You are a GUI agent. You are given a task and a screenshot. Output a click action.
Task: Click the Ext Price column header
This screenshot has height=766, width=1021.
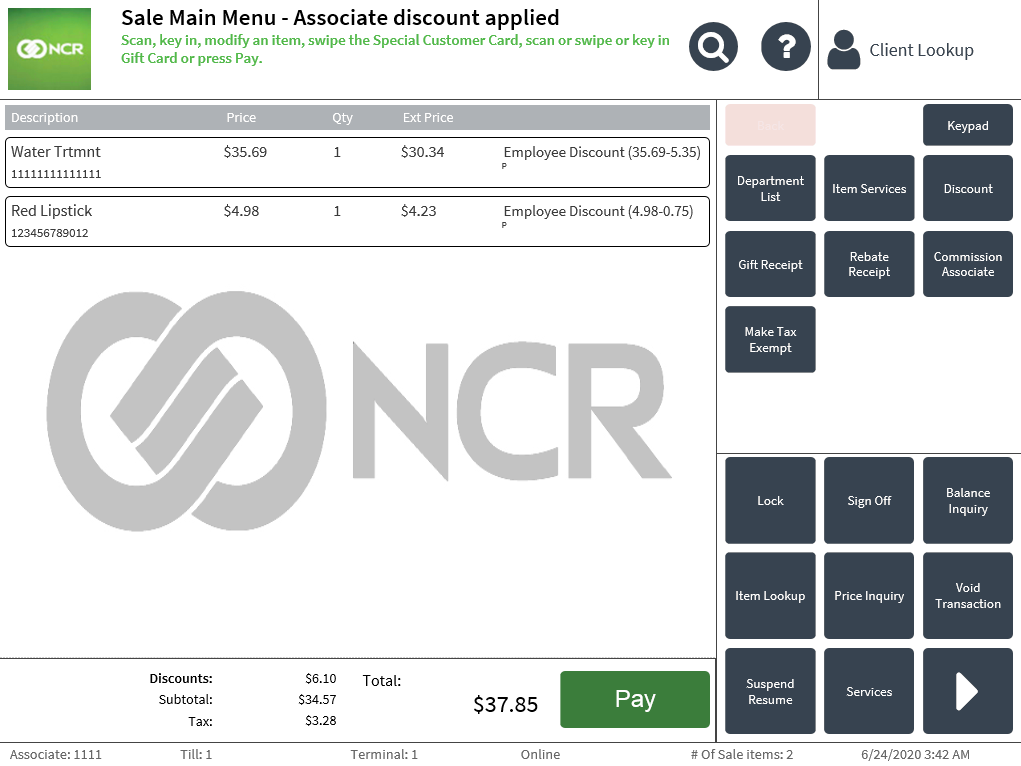tap(428, 117)
